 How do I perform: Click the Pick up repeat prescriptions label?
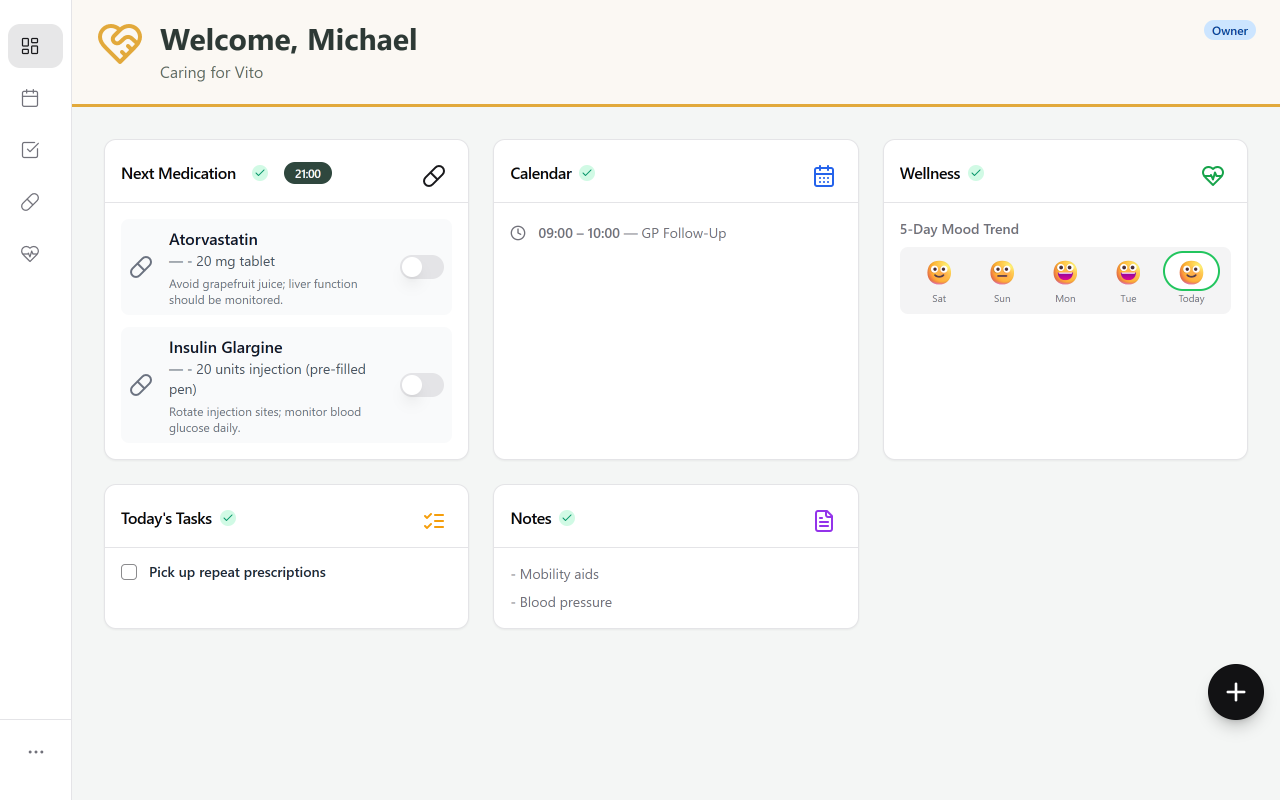(237, 572)
